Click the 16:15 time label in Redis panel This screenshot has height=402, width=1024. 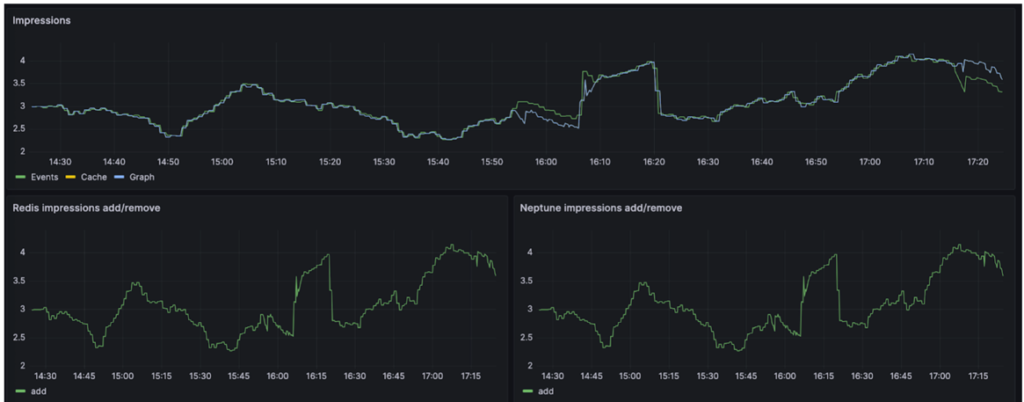[316, 376]
